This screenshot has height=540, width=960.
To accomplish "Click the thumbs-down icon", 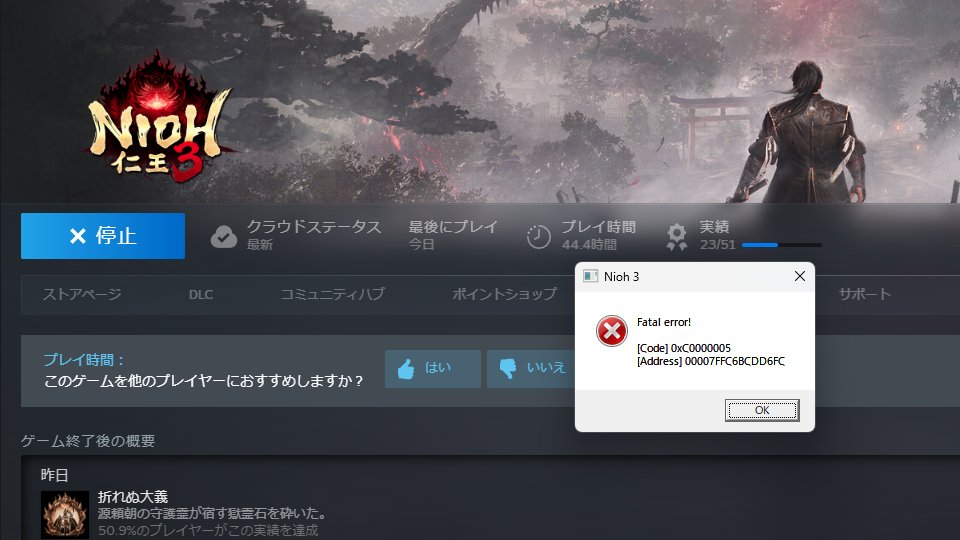I will pyautogui.click(x=508, y=369).
